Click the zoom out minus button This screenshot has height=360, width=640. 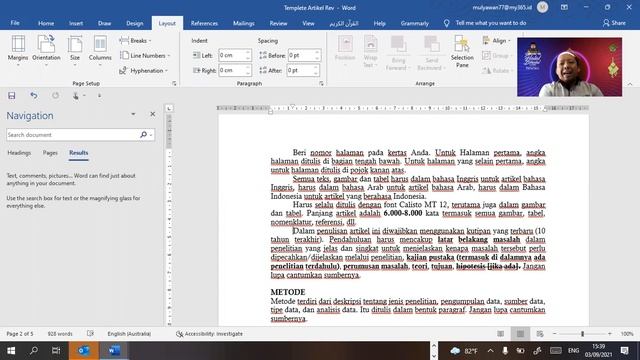tap(554, 333)
